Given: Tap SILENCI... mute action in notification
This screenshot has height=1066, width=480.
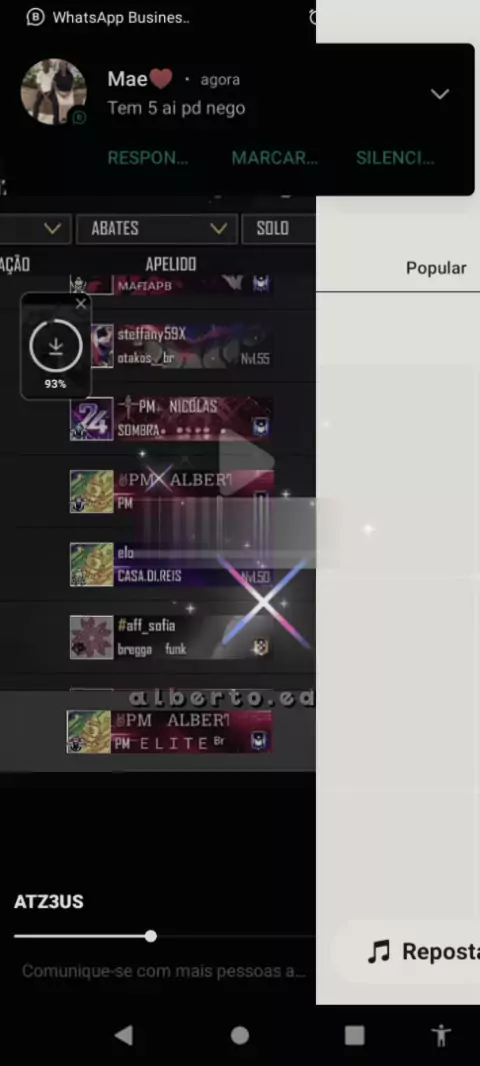Looking at the screenshot, I should point(395,158).
